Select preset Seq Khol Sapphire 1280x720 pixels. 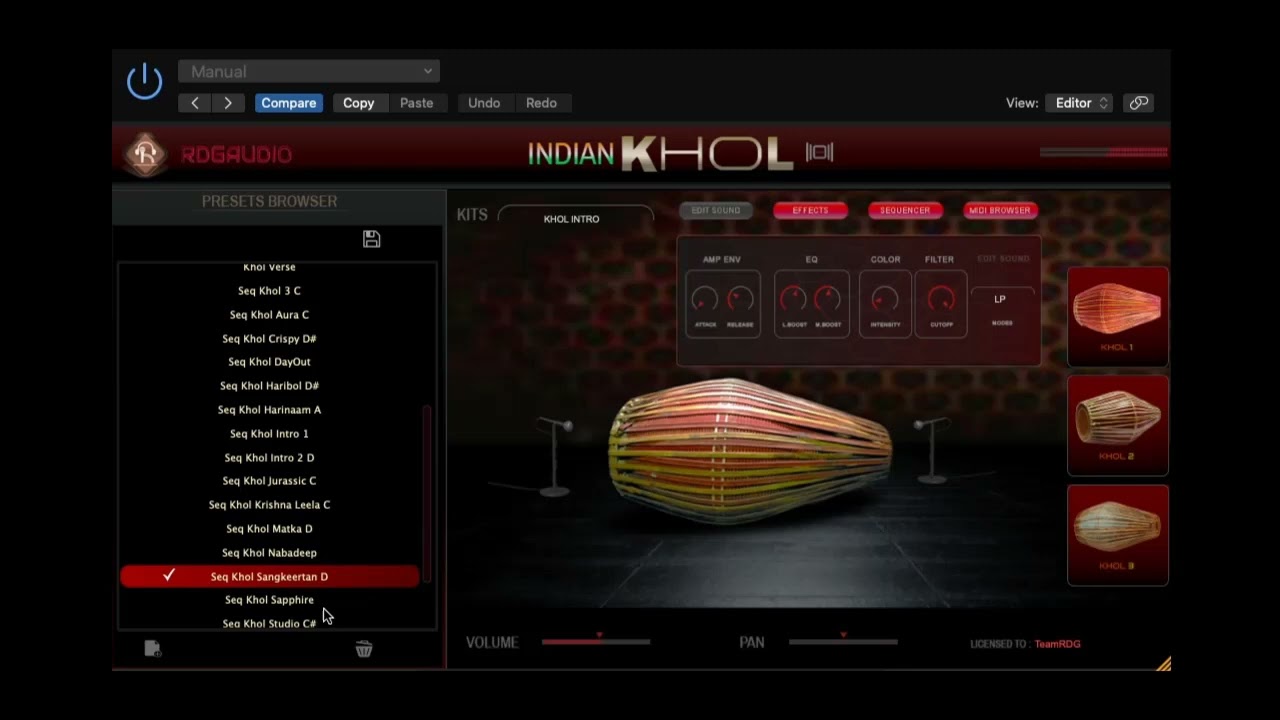(x=269, y=600)
